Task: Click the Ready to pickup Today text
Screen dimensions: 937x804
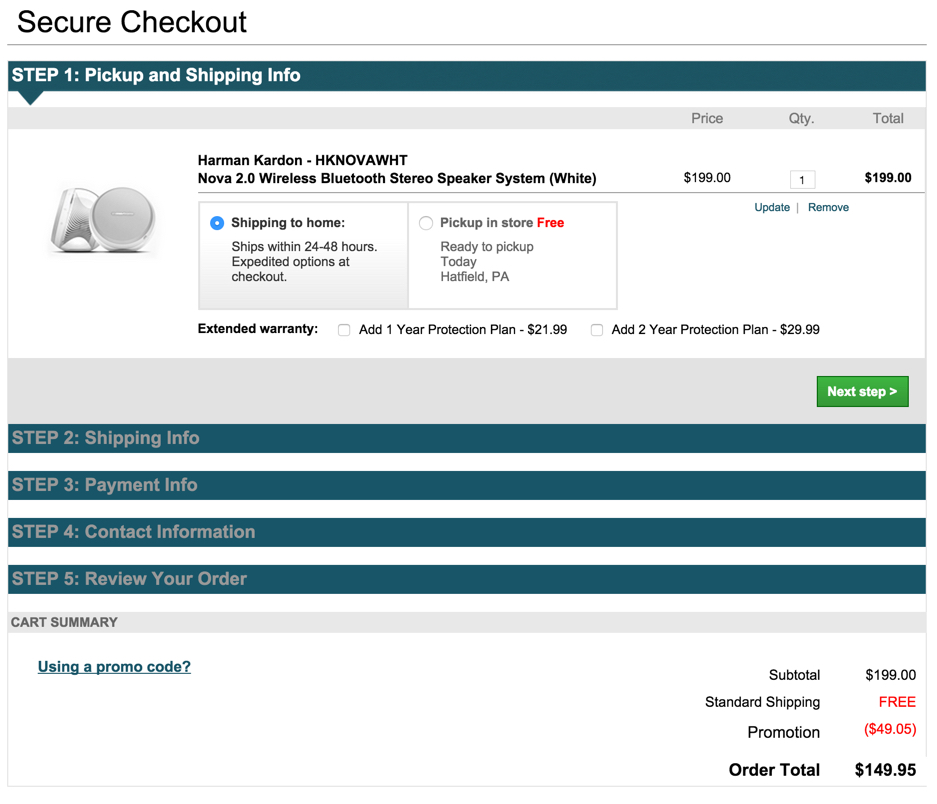Action: click(486, 254)
